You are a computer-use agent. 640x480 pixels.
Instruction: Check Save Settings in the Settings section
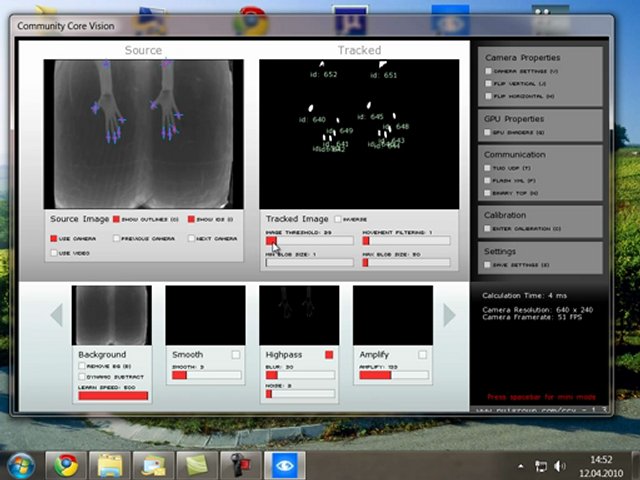coord(487,265)
